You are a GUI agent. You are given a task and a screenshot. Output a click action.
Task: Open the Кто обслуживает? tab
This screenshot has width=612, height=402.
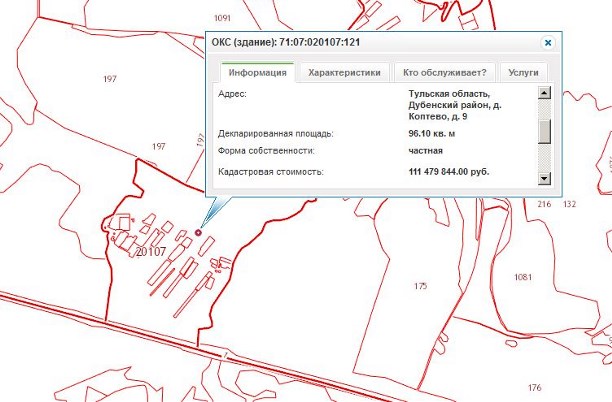444,73
